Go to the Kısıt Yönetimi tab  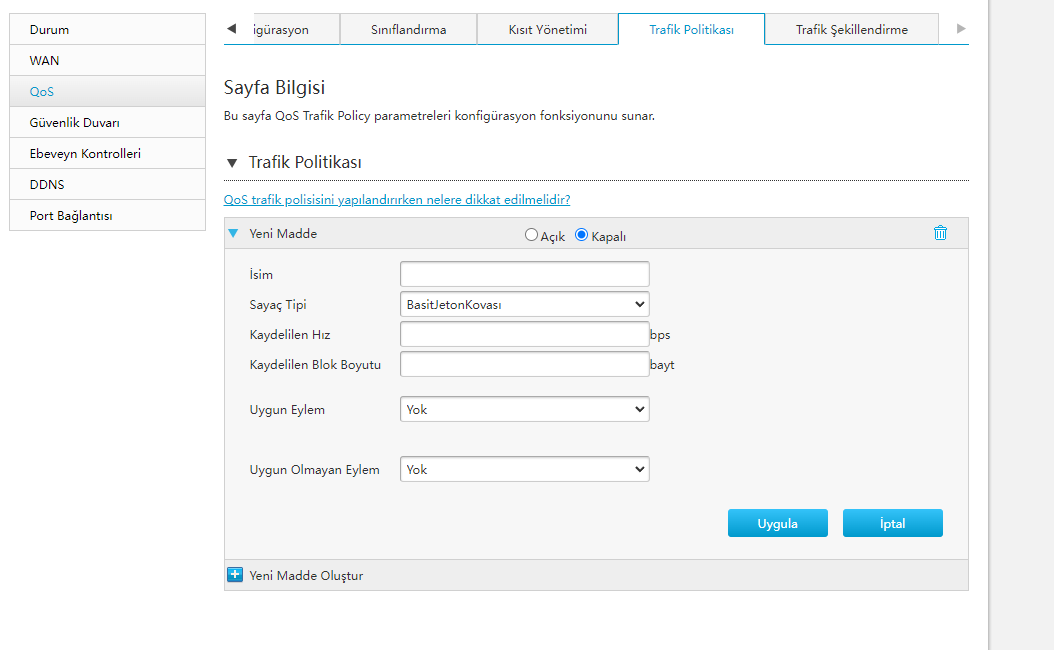pyautogui.click(x=547, y=30)
